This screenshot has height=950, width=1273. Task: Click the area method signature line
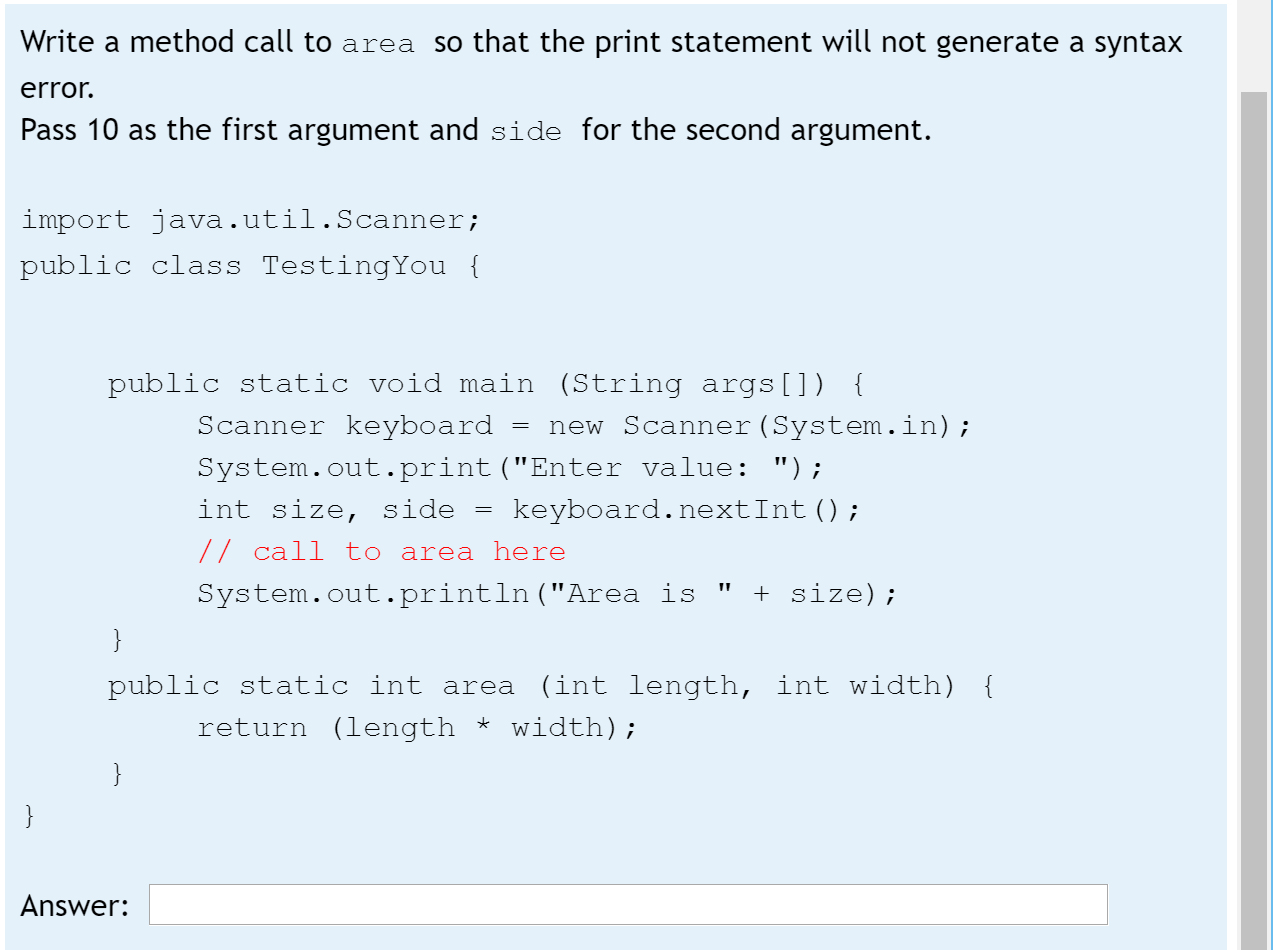coord(550,686)
